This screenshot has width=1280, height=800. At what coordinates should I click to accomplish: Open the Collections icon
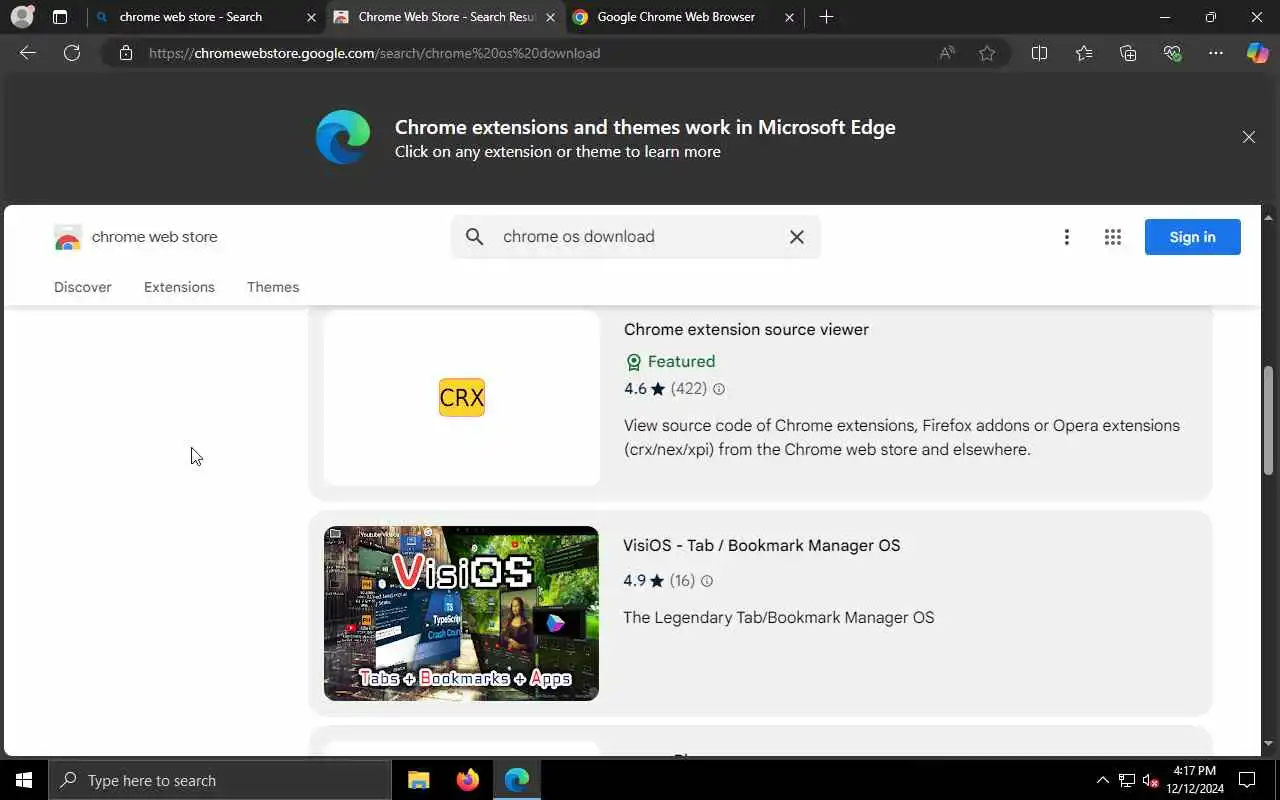click(x=1128, y=53)
